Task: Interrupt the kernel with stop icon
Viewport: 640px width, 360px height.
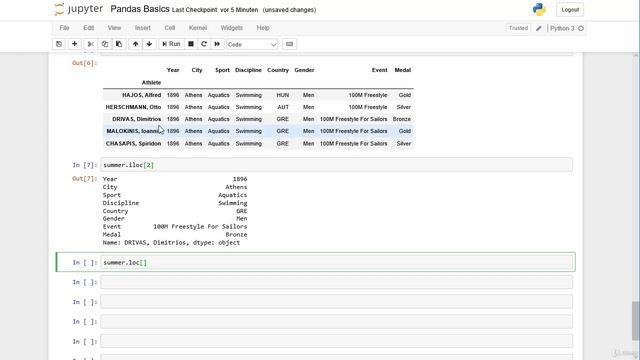Action: (191, 44)
